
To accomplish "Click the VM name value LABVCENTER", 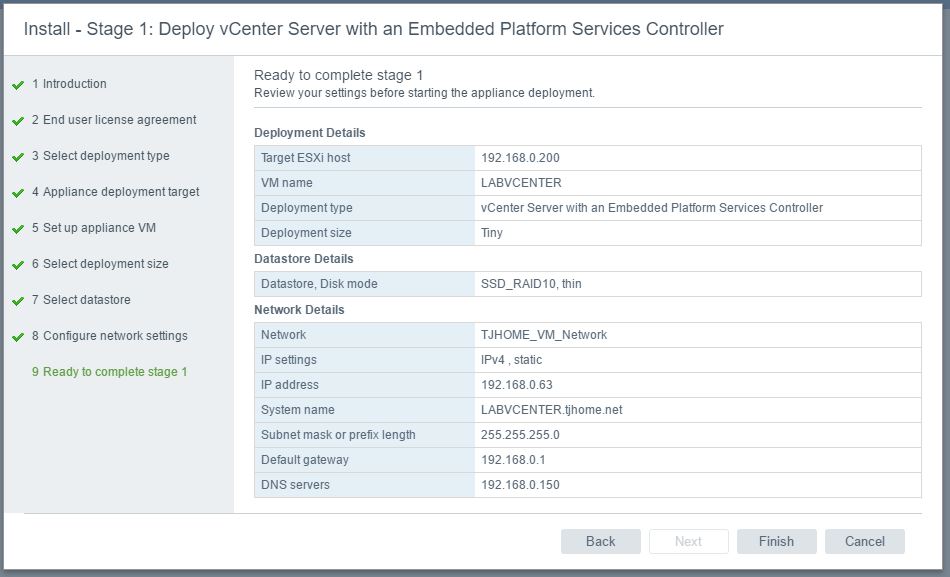I will click(521, 182).
